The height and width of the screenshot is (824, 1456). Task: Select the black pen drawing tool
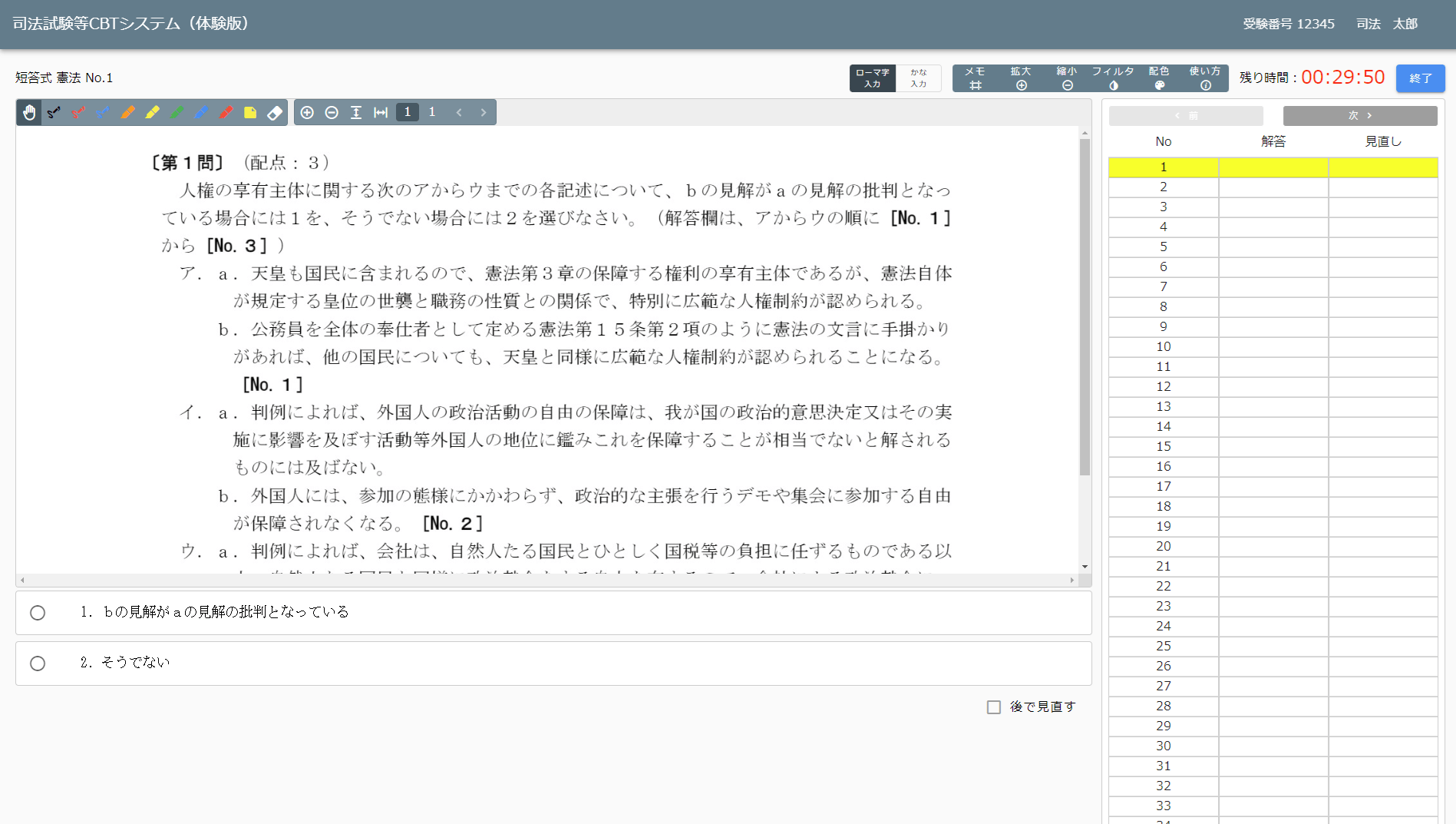click(x=54, y=113)
